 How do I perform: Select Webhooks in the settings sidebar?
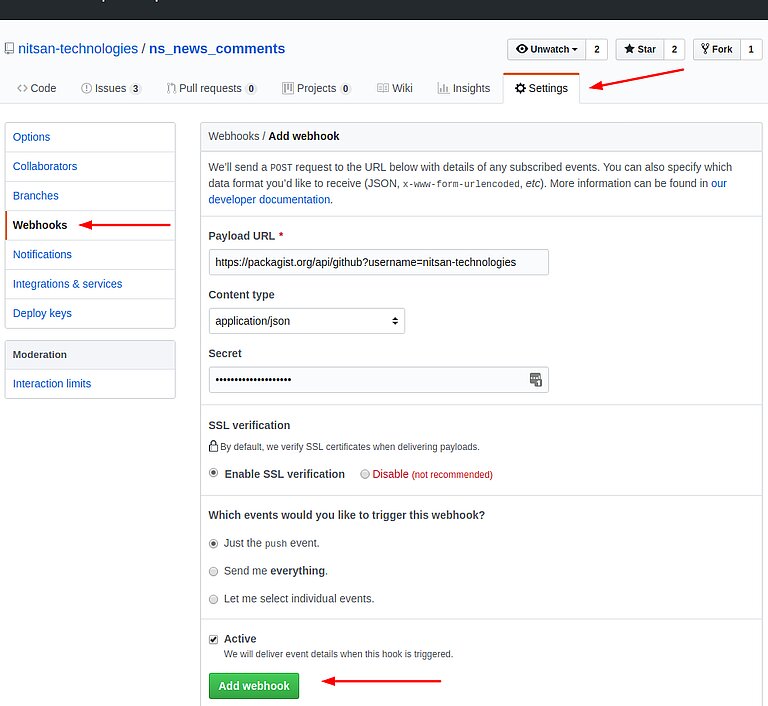point(90,225)
